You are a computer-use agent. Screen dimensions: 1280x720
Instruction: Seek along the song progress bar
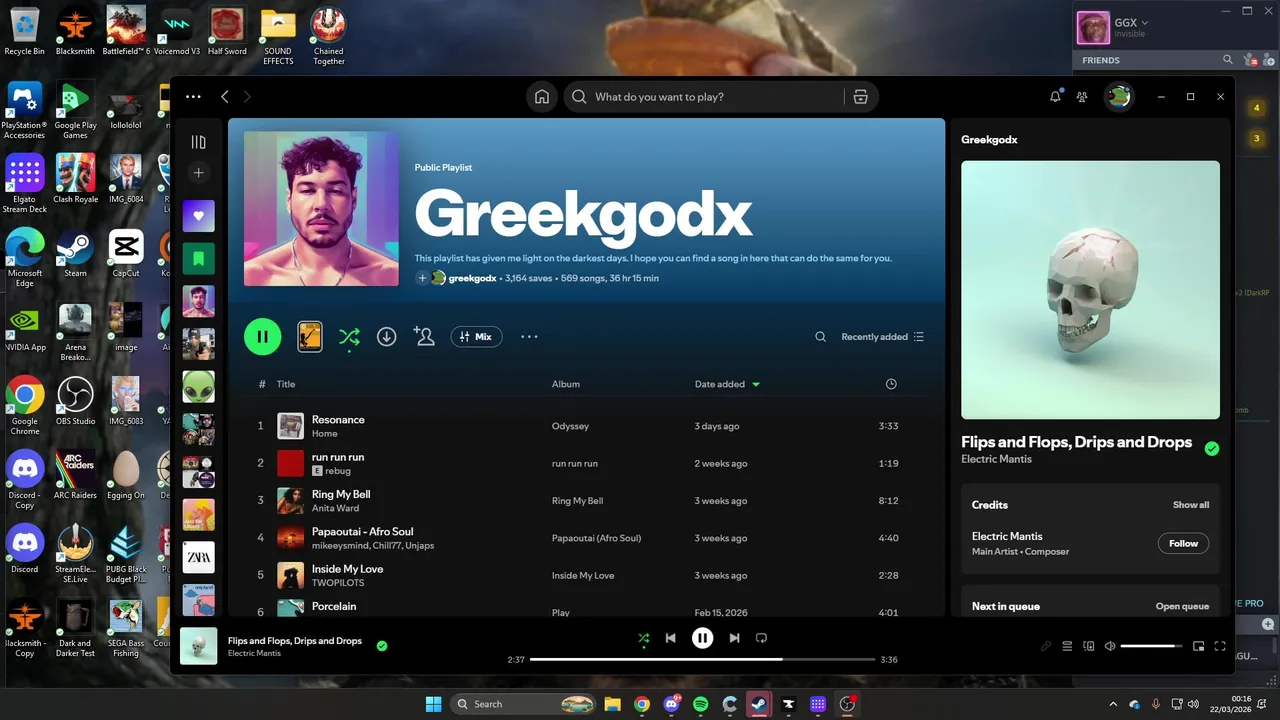click(703, 660)
